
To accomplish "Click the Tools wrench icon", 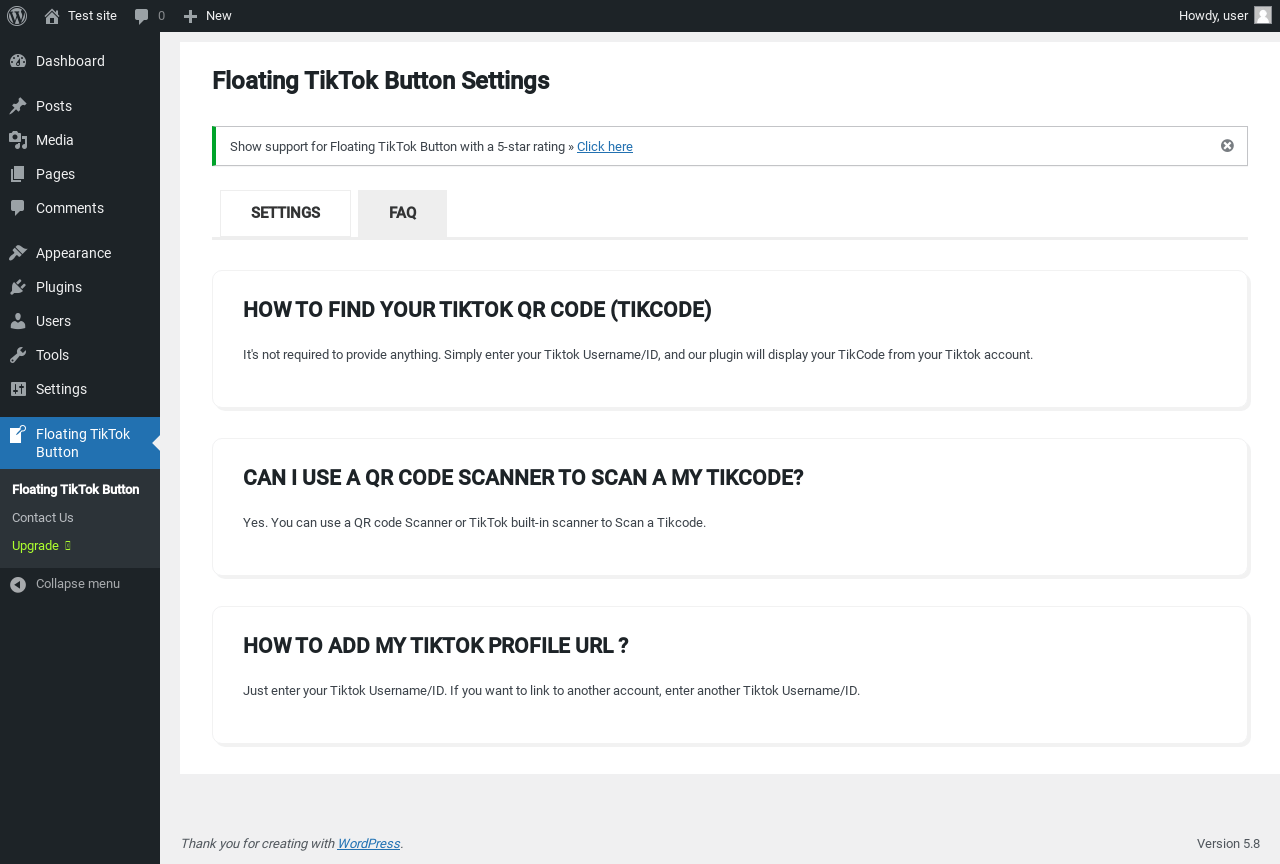I will 18,355.
